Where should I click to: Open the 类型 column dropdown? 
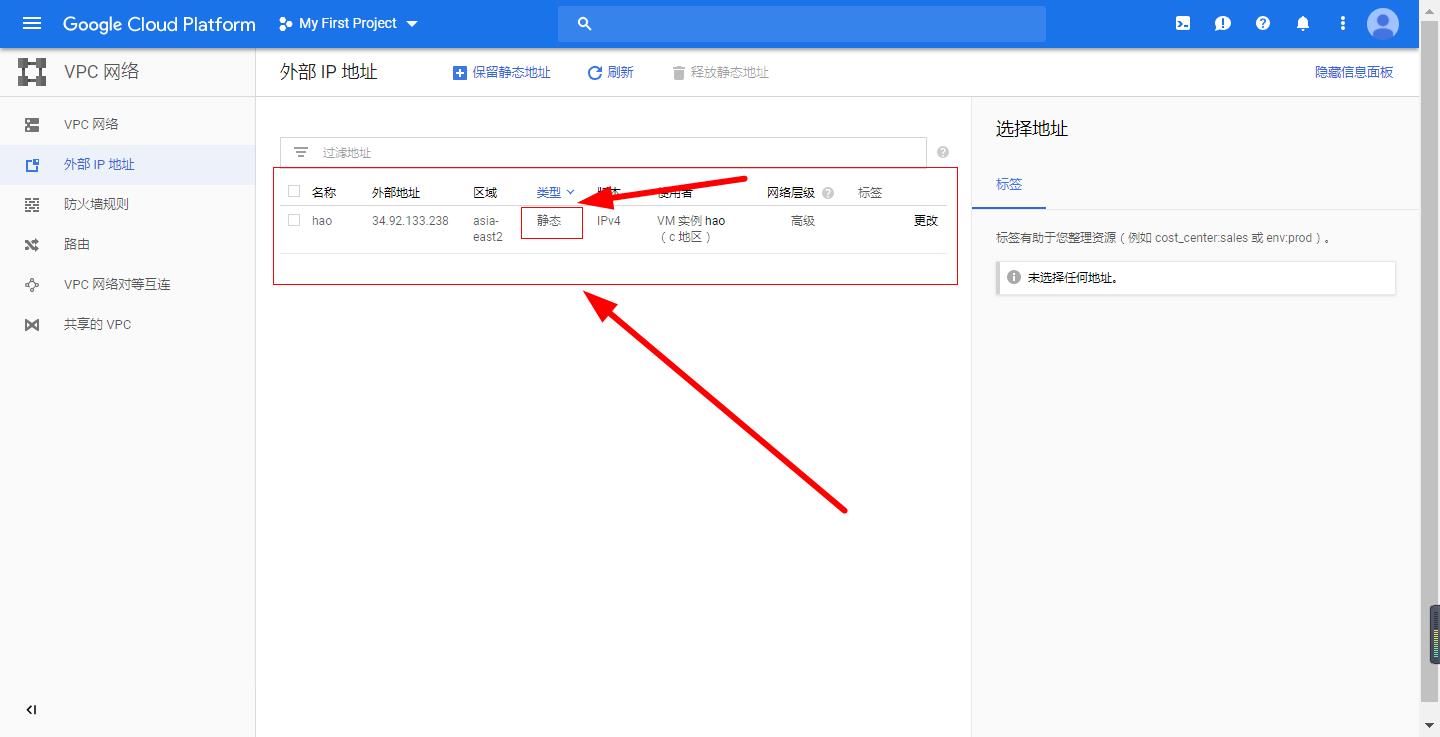click(x=553, y=191)
